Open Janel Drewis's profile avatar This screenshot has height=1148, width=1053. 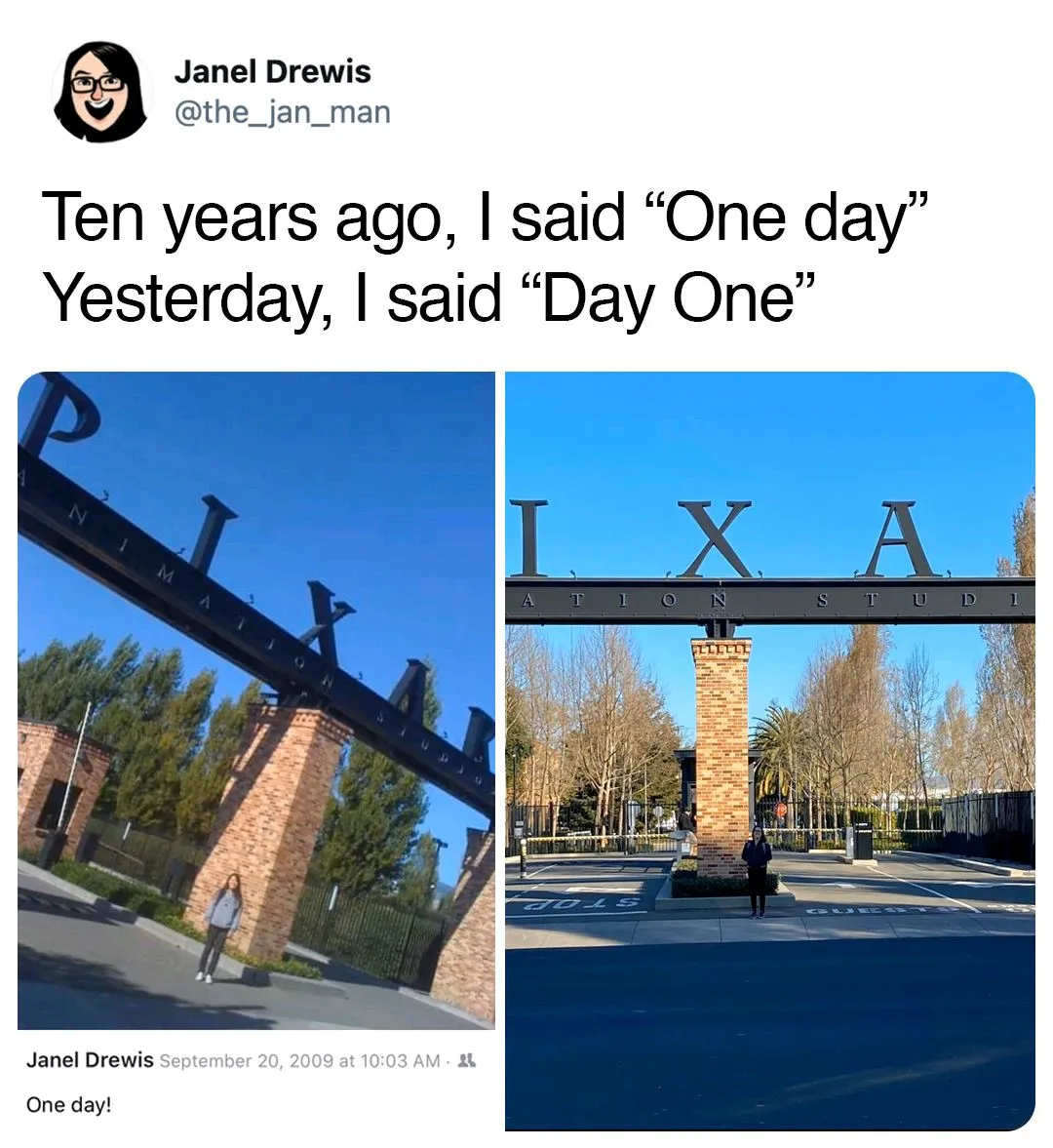(100, 92)
